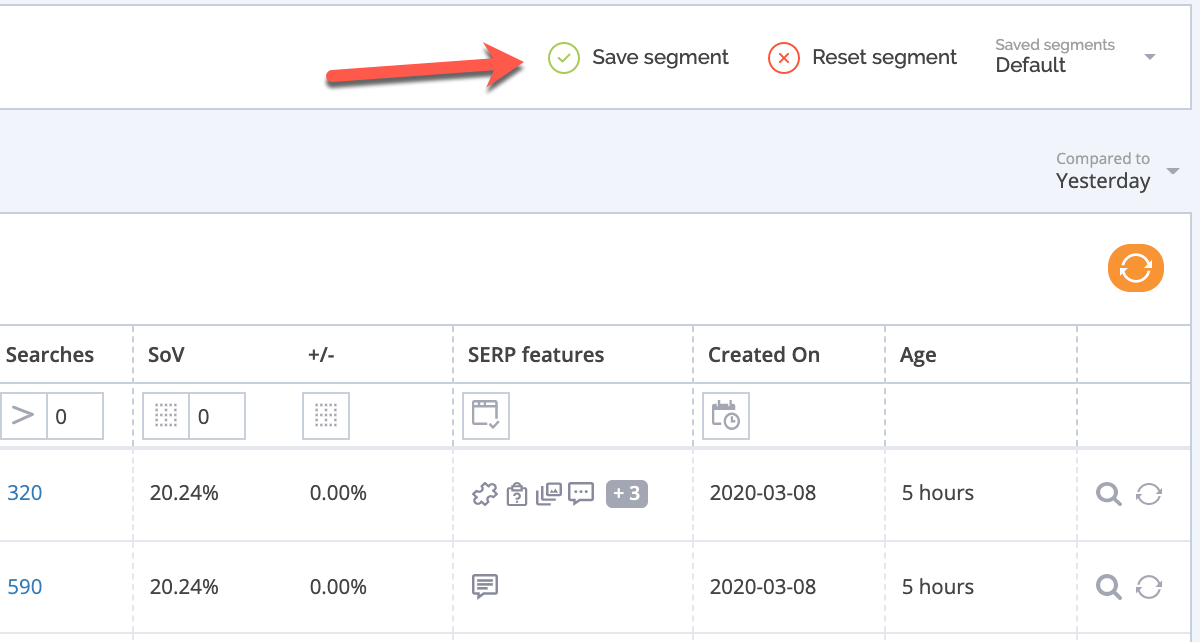The width and height of the screenshot is (1200, 642).
Task: Click the image pack SERP feature icon
Action: tap(549, 494)
